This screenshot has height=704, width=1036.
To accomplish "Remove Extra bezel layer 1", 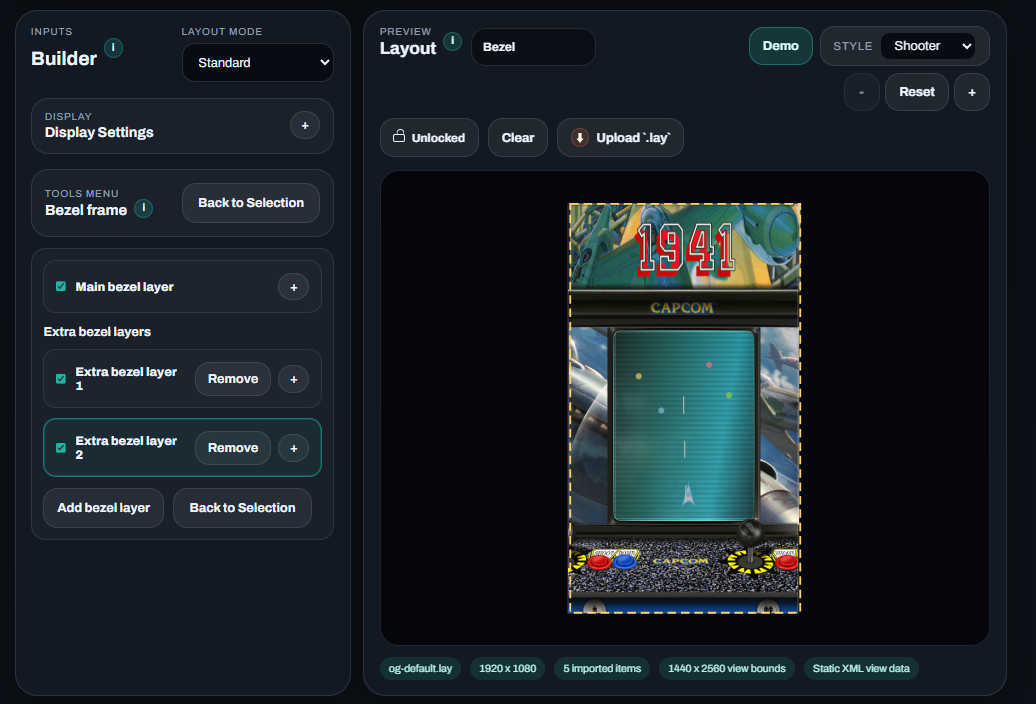I will [233, 379].
